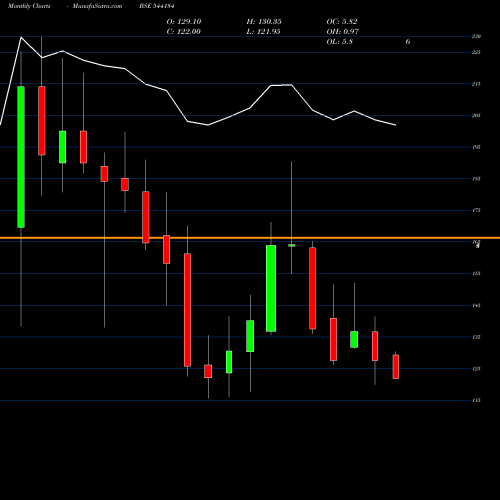
Task: Select the "OL: 5.8" readout
Action: click(340, 41)
